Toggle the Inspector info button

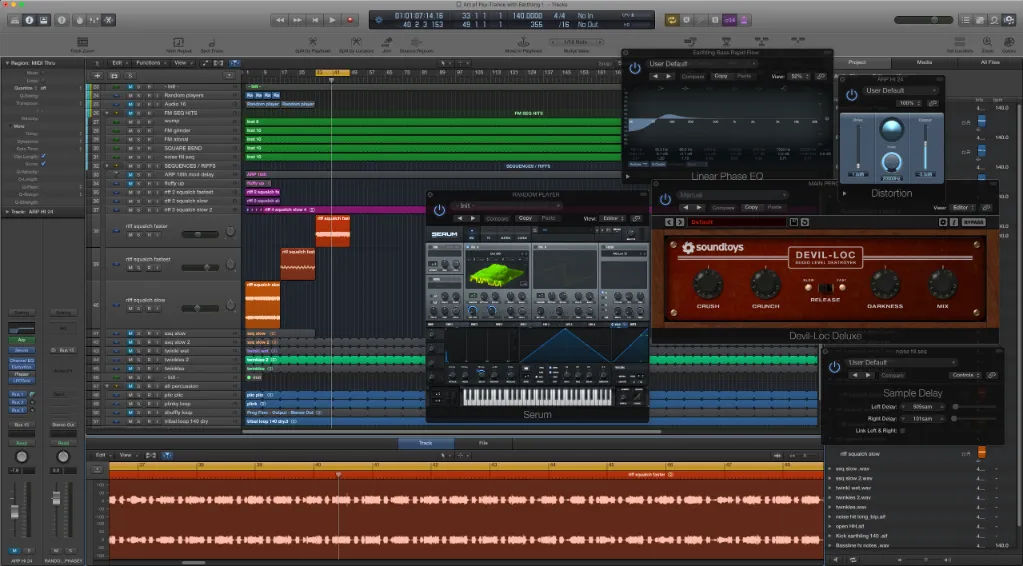pos(29,20)
